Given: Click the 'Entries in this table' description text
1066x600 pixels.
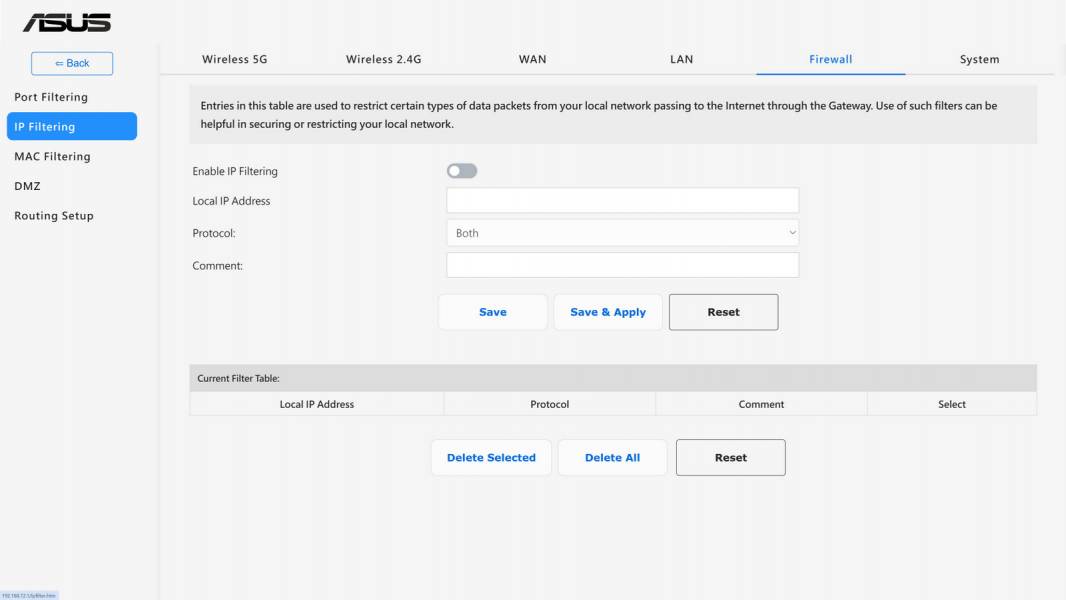Looking at the screenshot, I should point(598,115).
